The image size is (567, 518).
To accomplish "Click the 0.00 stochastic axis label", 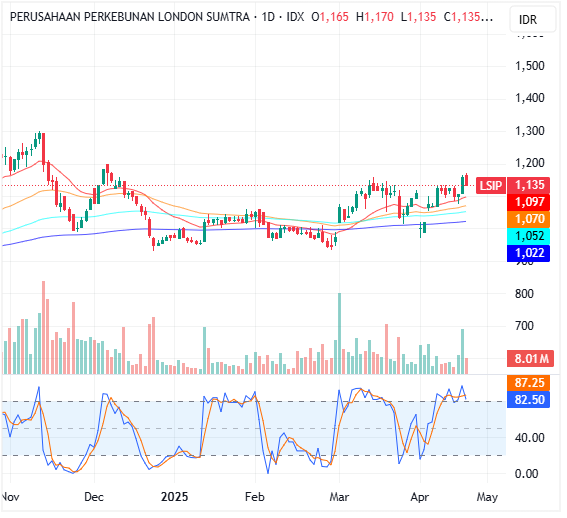I will pyautogui.click(x=526, y=474).
